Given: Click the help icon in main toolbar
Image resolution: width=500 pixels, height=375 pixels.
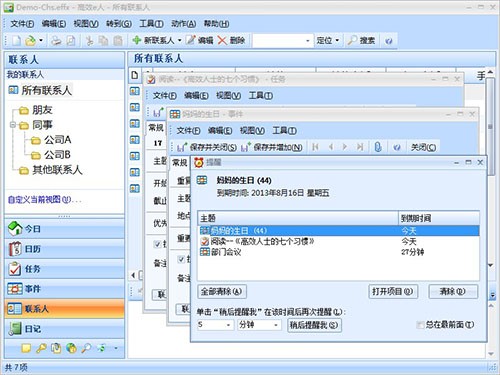Looking at the screenshot, I should [388, 41].
